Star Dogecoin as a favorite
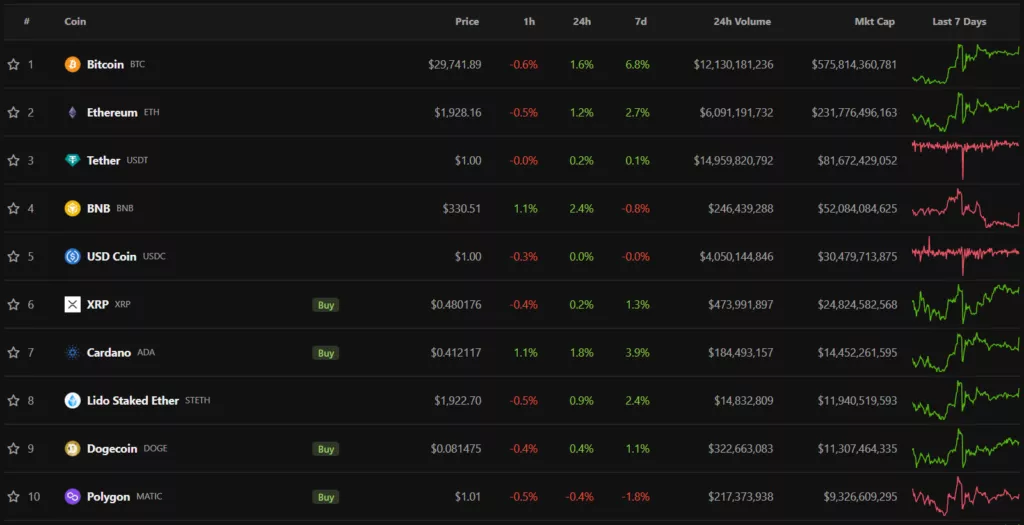Screen dimensions: 1024x525 [13, 449]
